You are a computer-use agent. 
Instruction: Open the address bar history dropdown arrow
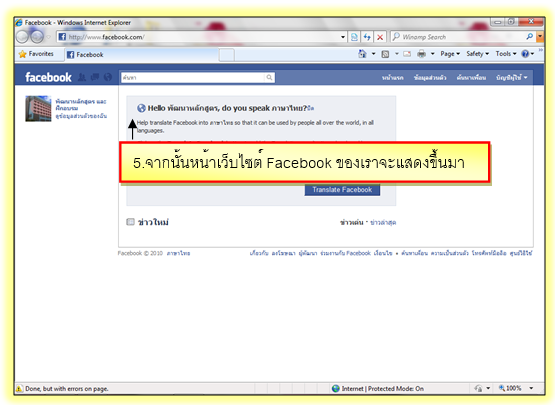(x=343, y=37)
